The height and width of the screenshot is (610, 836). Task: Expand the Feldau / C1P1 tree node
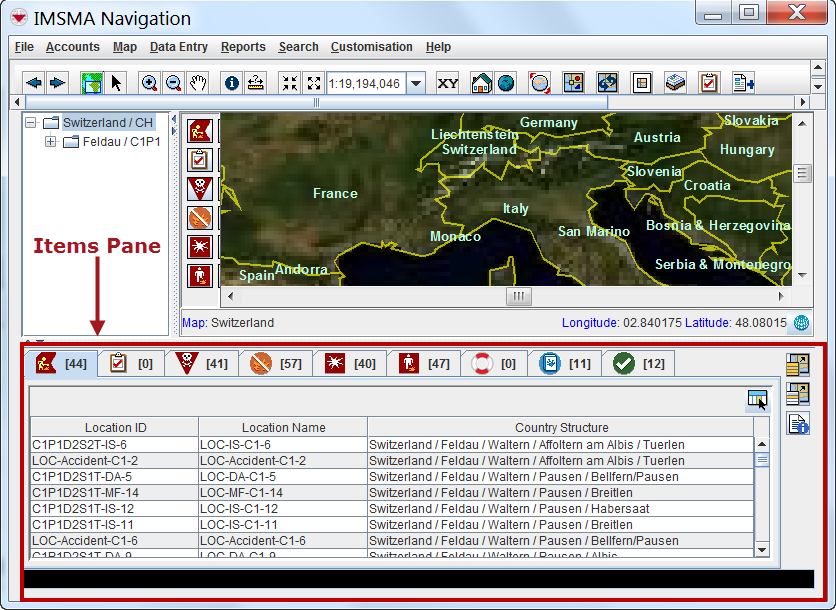coord(51,142)
